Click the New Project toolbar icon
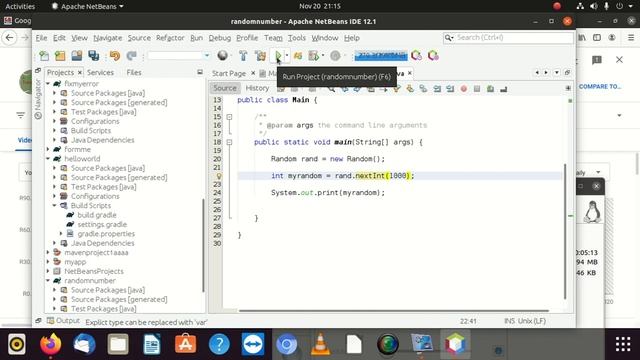The height and width of the screenshot is (360, 640). point(60,56)
